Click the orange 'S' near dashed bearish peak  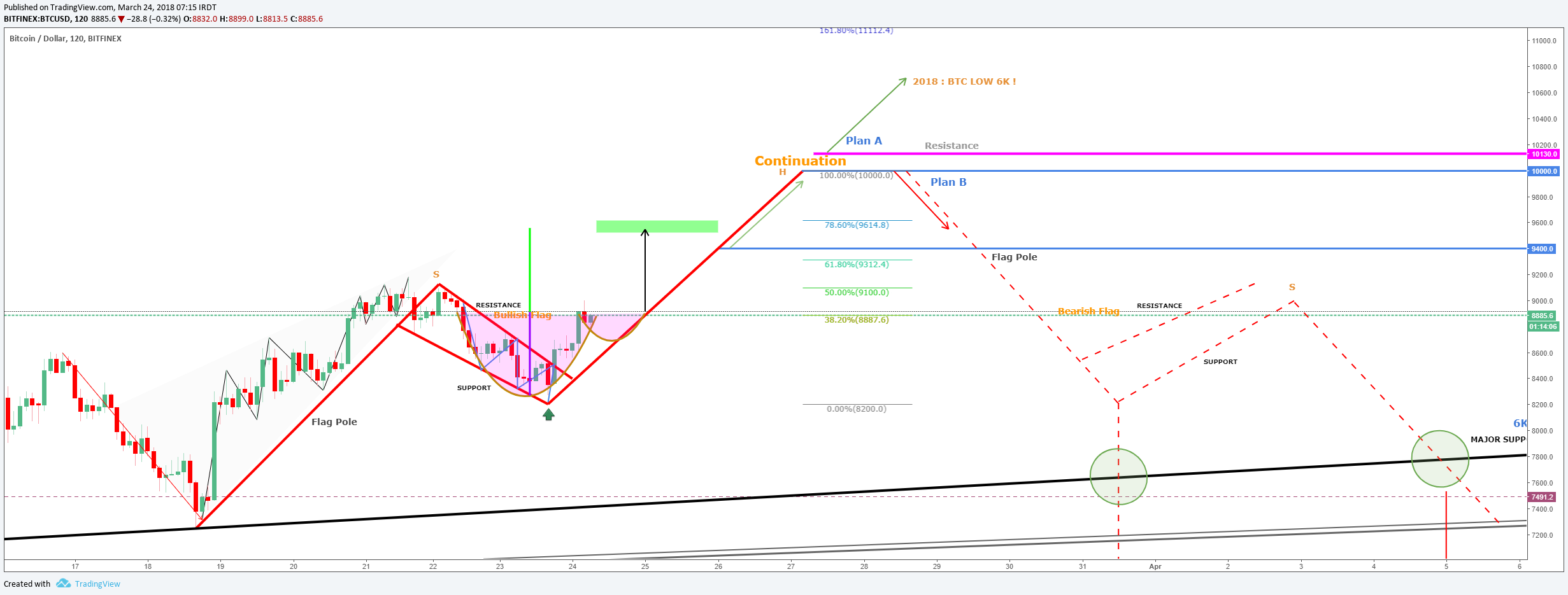pos(1292,288)
